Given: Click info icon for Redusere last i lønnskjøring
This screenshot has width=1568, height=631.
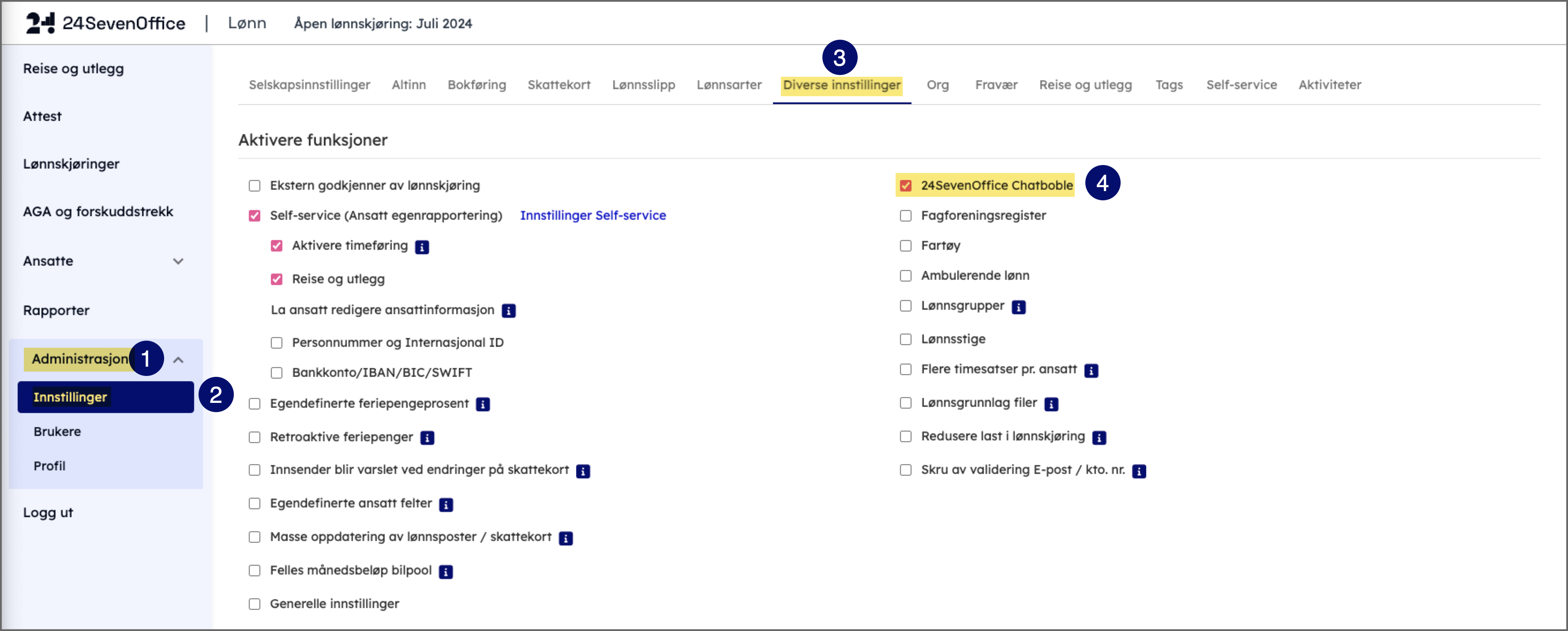Looking at the screenshot, I should 1099,438.
